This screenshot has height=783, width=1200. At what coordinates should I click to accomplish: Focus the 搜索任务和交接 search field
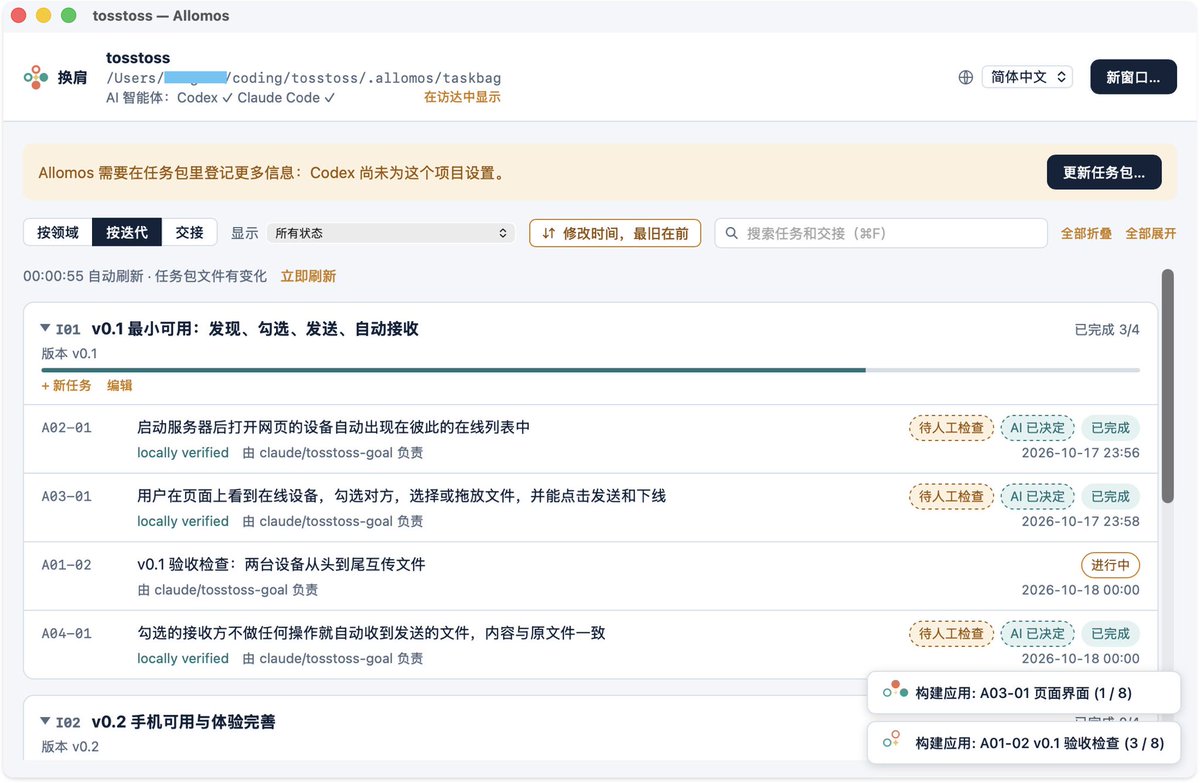881,233
